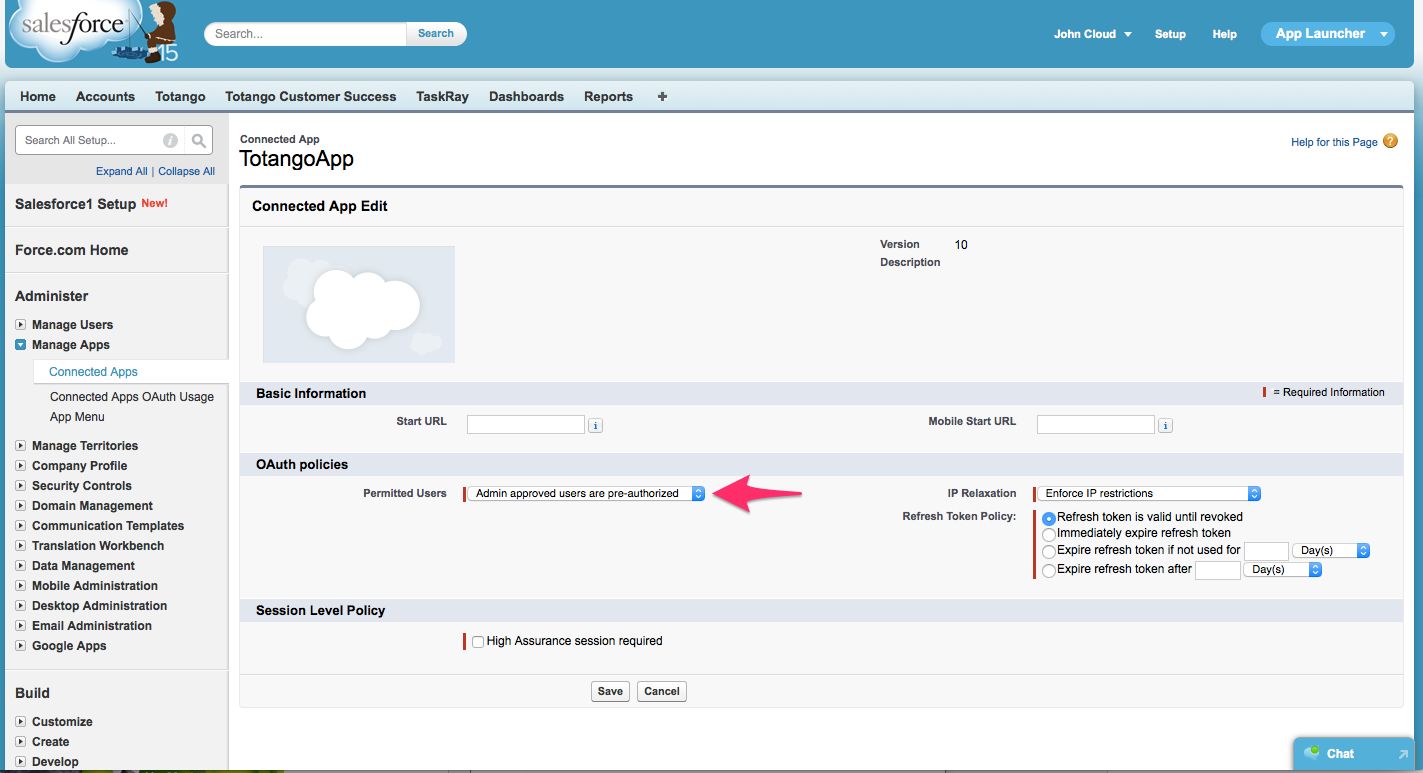Open the Permitted Users dropdown
This screenshot has width=1423, height=773.
pos(587,493)
